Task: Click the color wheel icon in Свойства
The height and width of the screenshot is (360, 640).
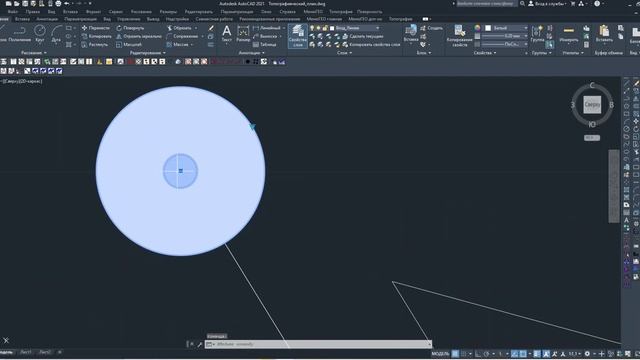Action: pyautogui.click(x=478, y=28)
